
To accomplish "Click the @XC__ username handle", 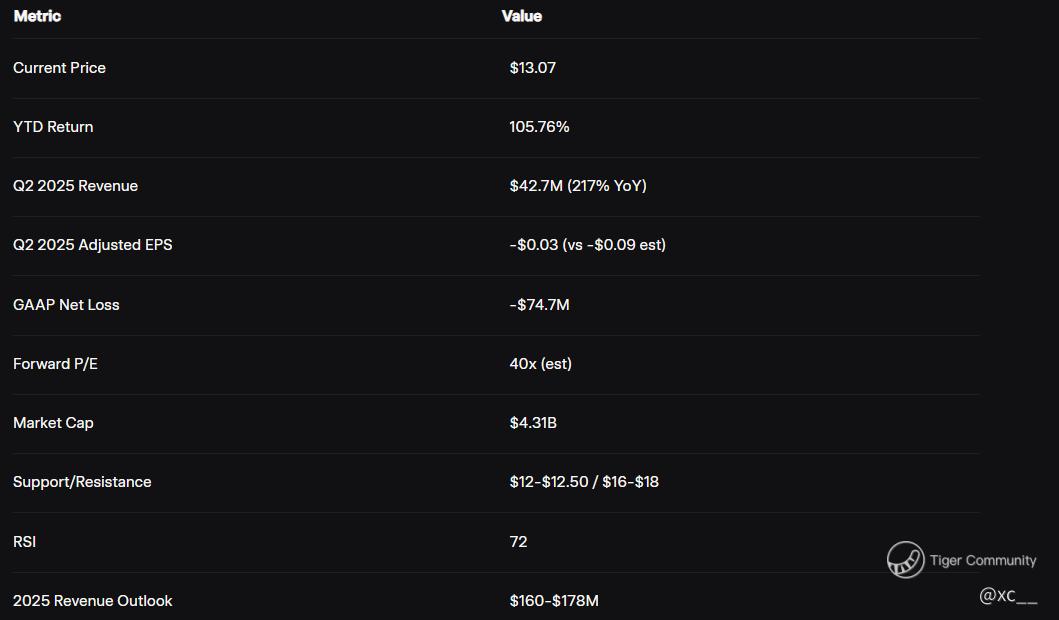I will tap(1008, 596).
